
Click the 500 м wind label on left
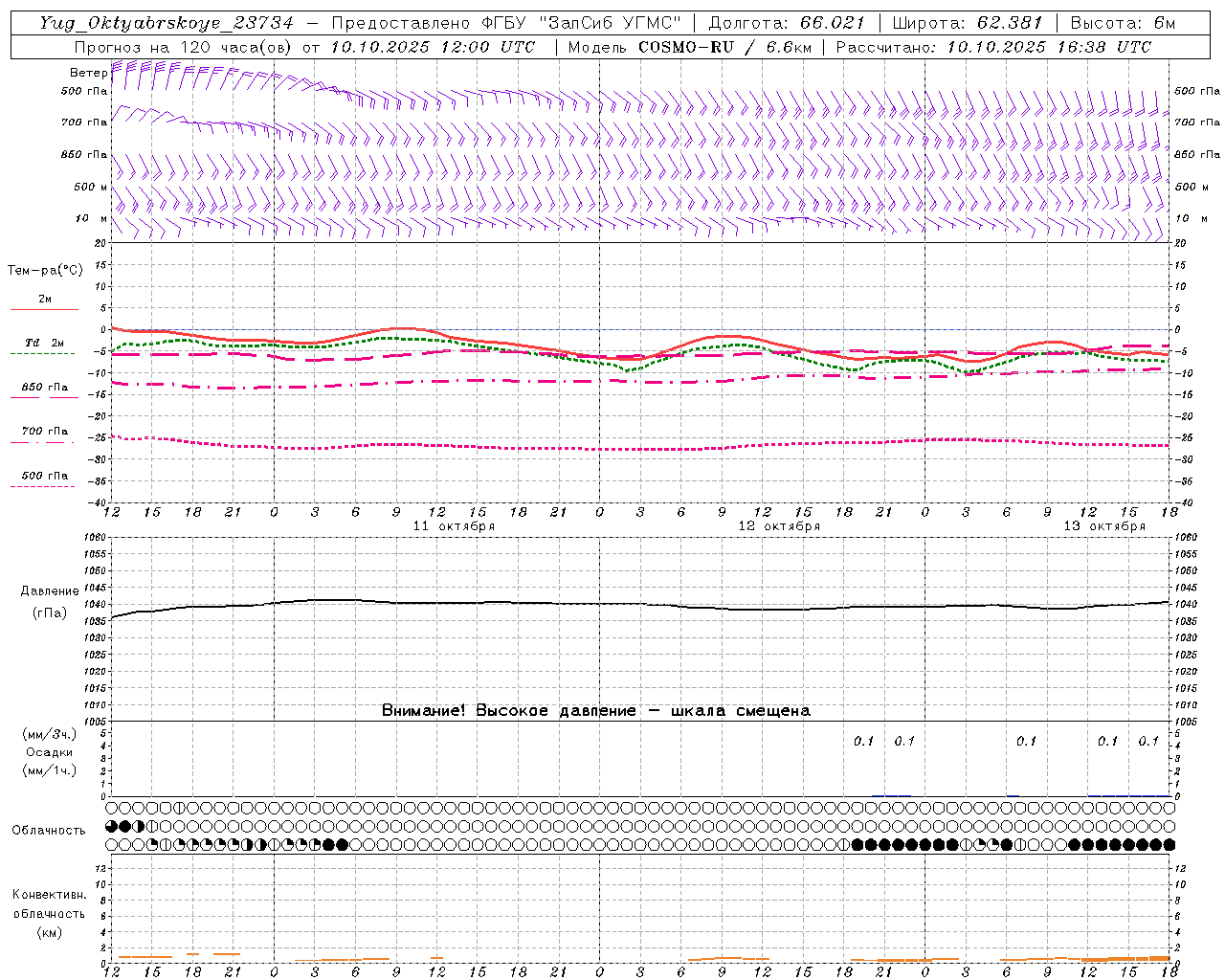(x=91, y=187)
